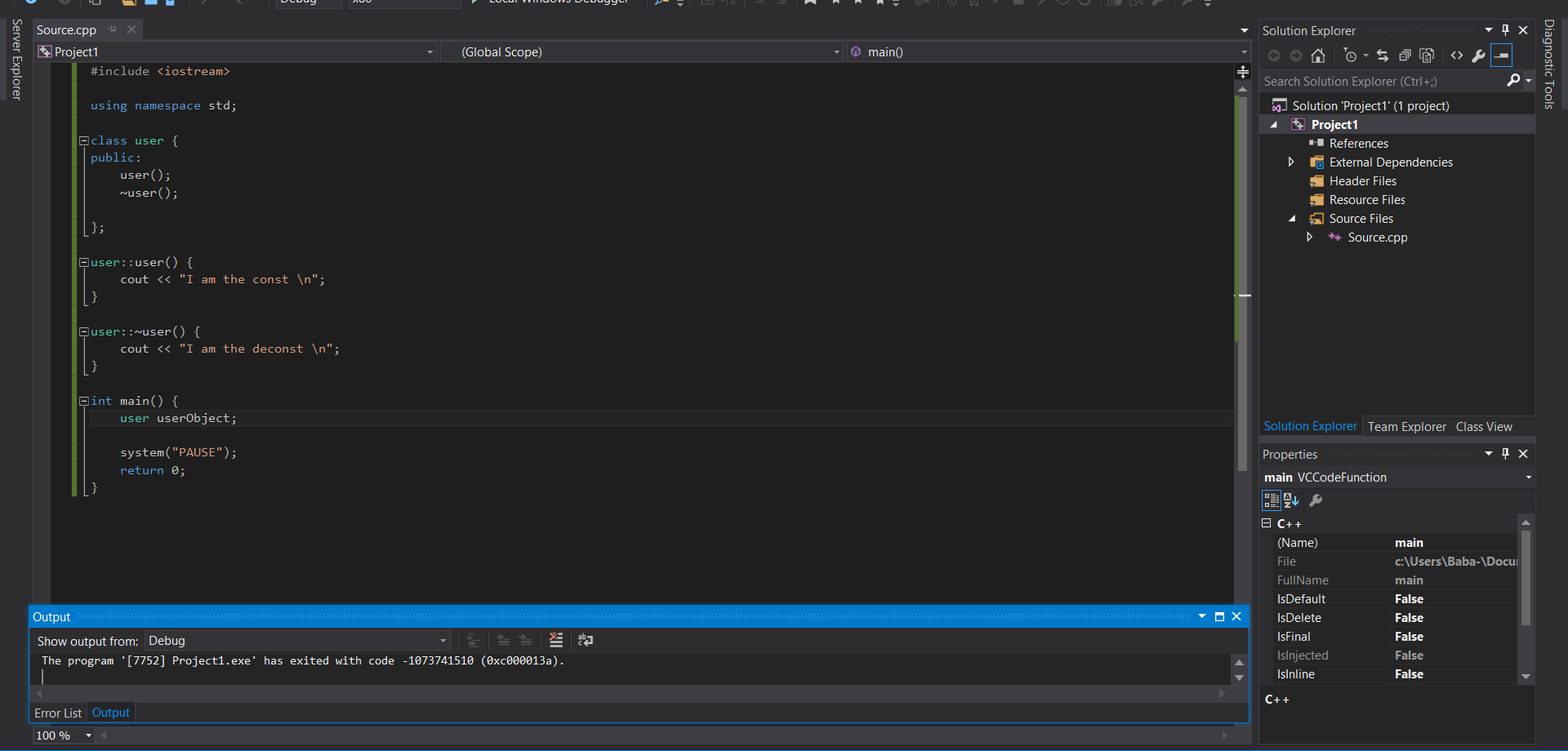Open the Diagnostic Tools side tab
The image size is (1568, 751).
(1549, 64)
